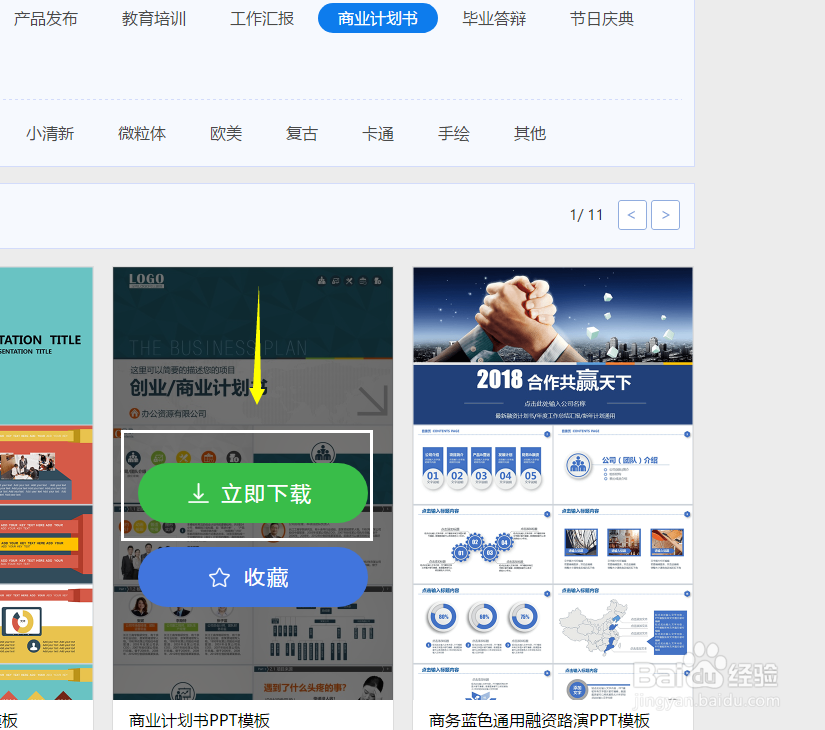Select the 教育培训 category tab
Screen dimensions: 825x730
(x=154, y=19)
